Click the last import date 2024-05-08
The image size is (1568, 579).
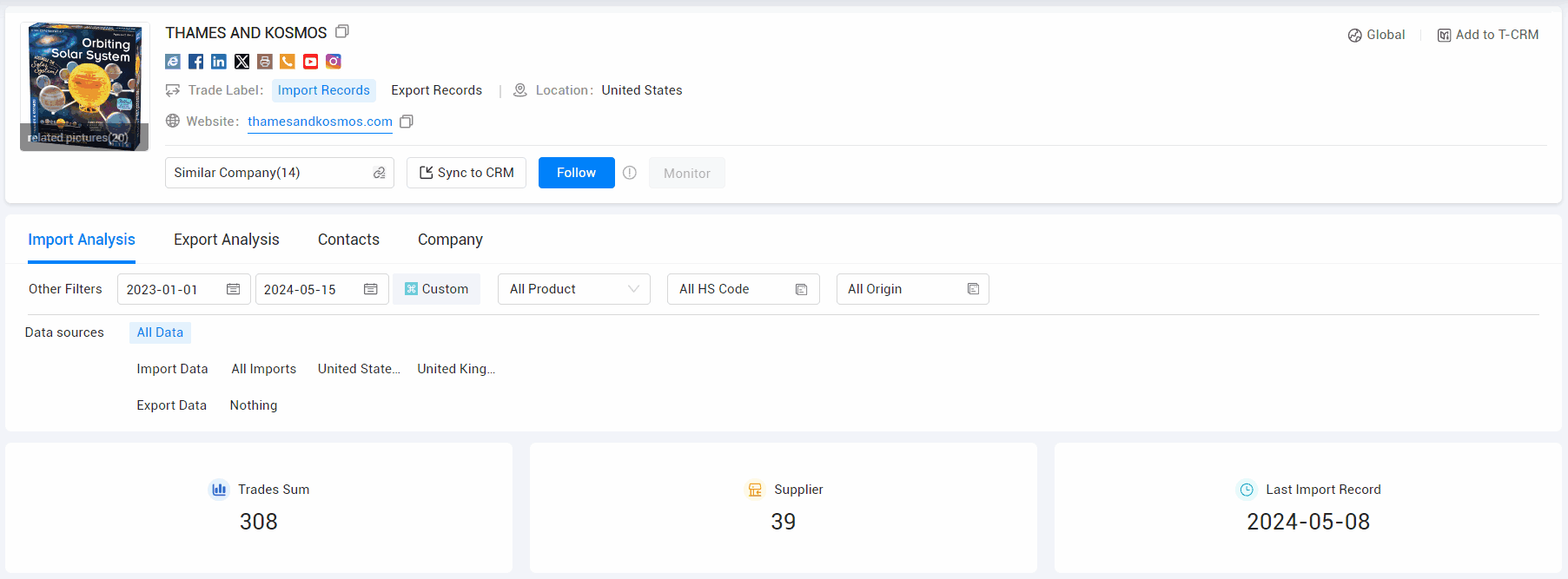click(1308, 522)
